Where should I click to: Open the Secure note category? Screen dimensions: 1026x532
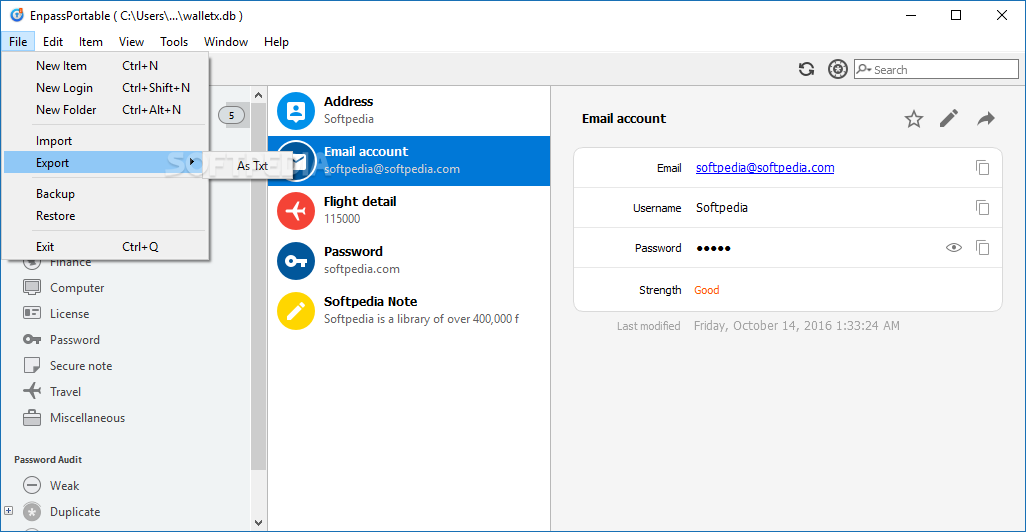[81, 366]
